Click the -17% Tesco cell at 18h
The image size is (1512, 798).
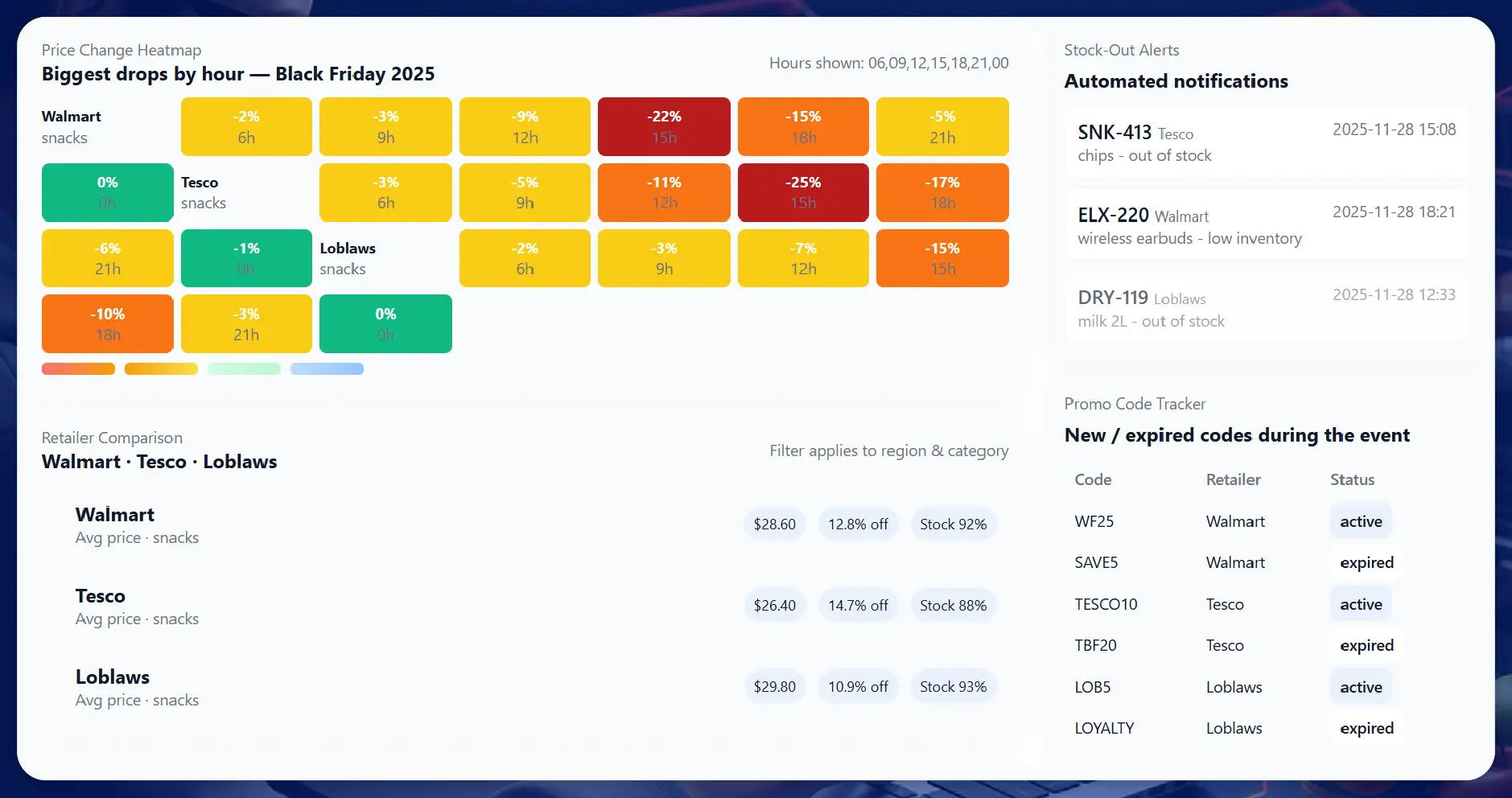tap(941, 192)
